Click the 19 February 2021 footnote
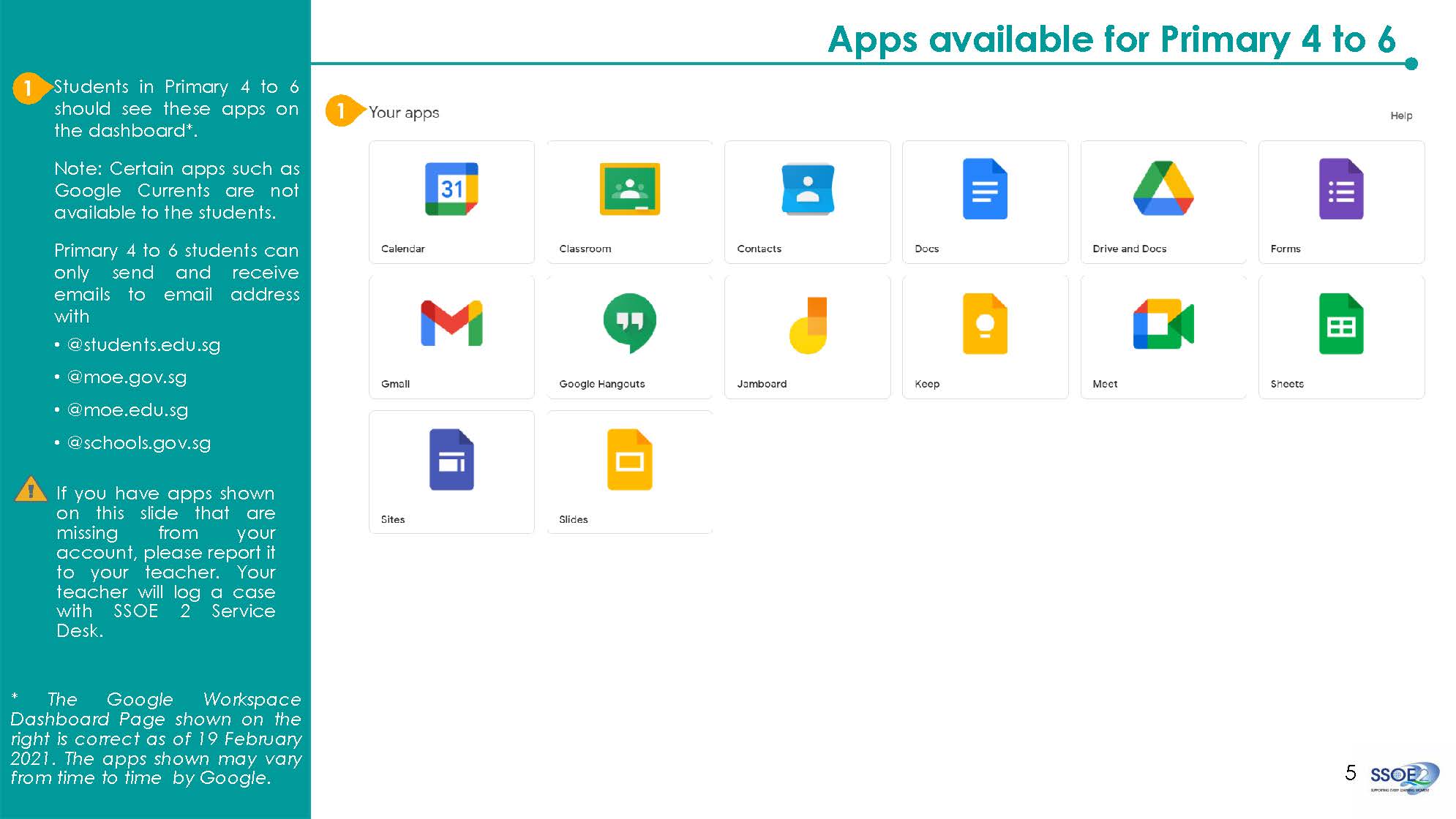 156,739
